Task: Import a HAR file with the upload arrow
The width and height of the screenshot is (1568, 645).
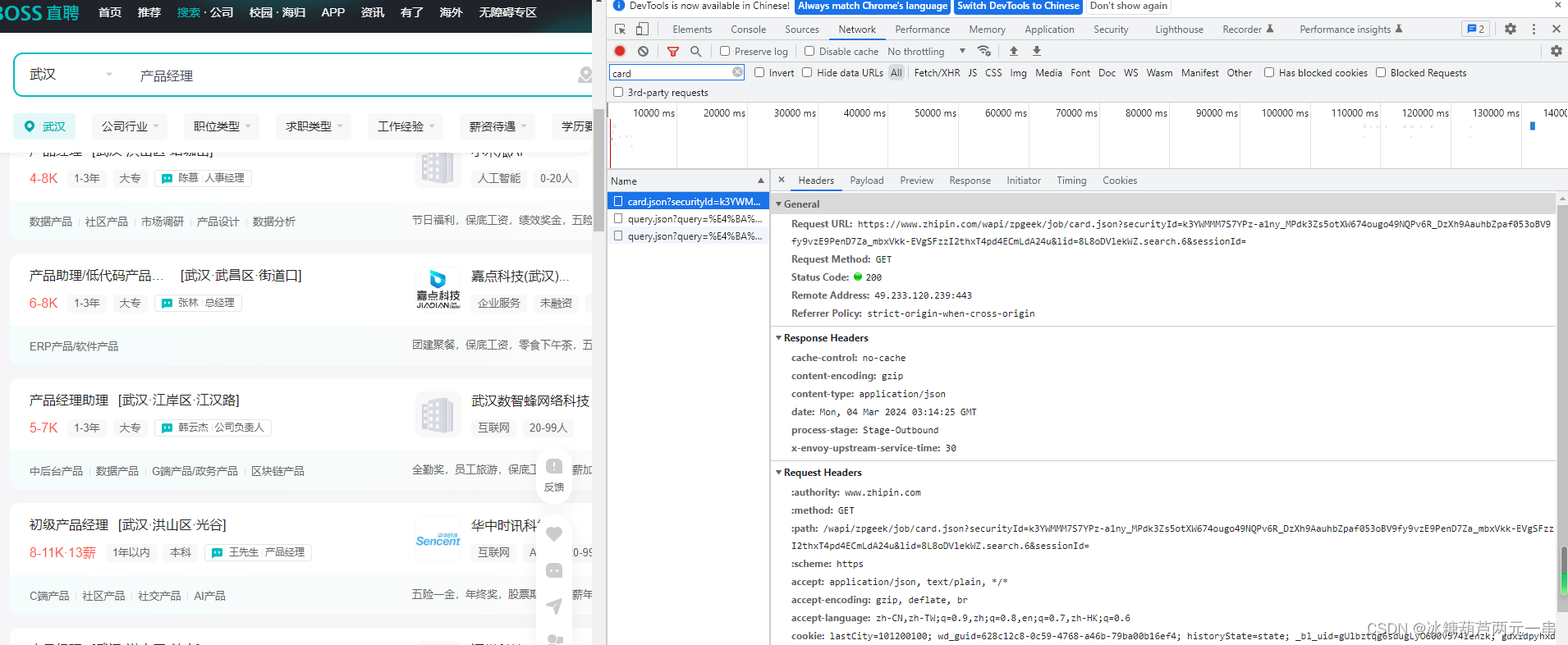Action: (x=1014, y=51)
